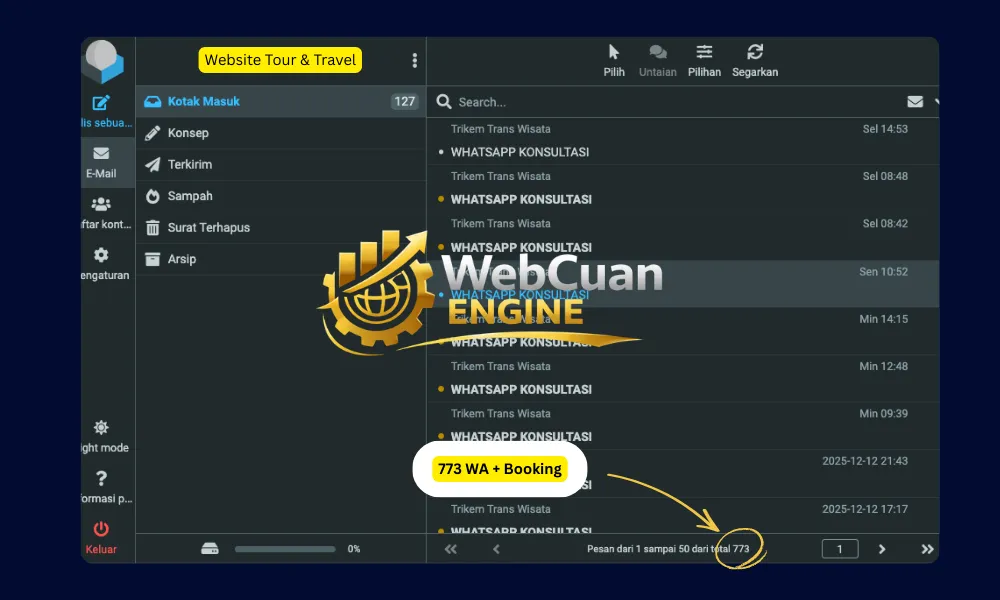Image resolution: width=1000 pixels, height=600 pixels.
Task: Open the Sampah junk folder
Action: (x=190, y=196)
